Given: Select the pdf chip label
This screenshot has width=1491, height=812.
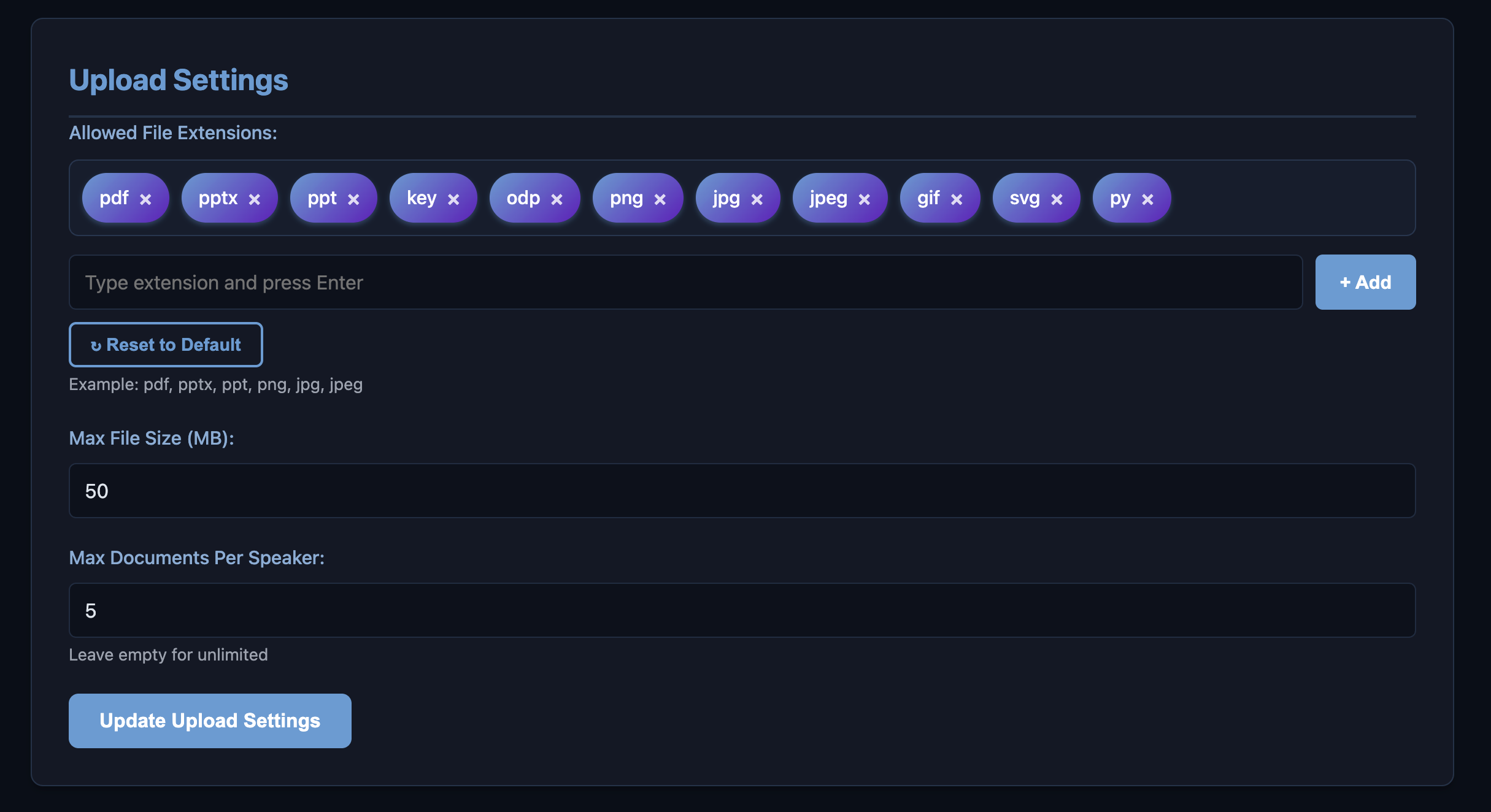Looking at the screenshot, I should point(115,197).
